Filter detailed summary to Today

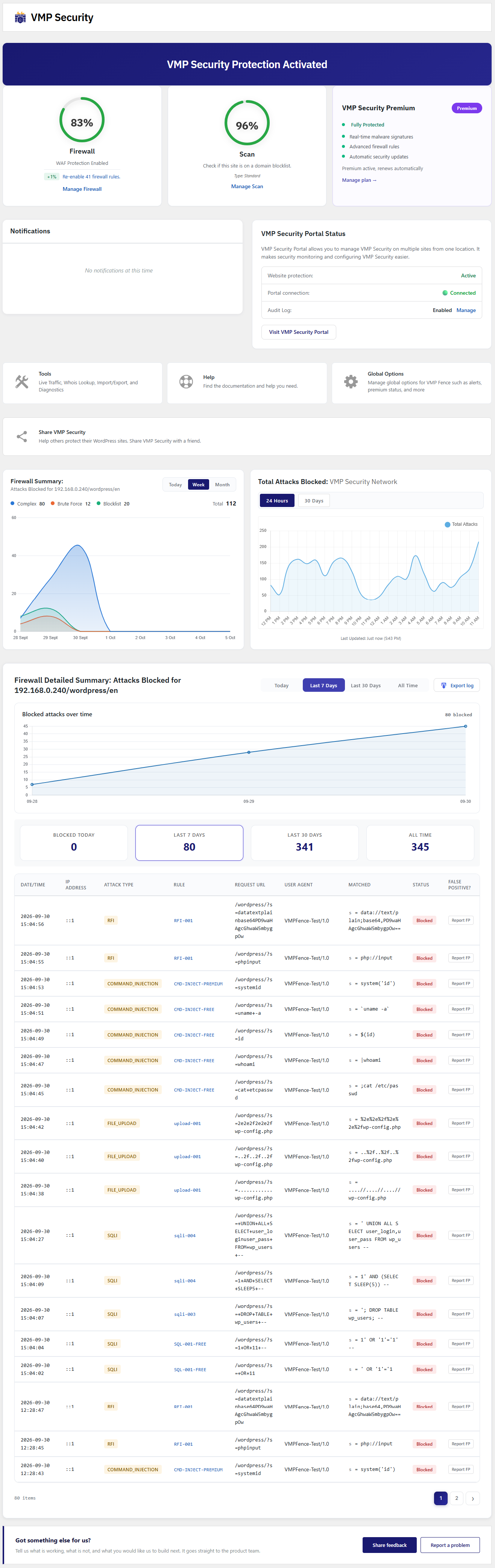point(282,685)
